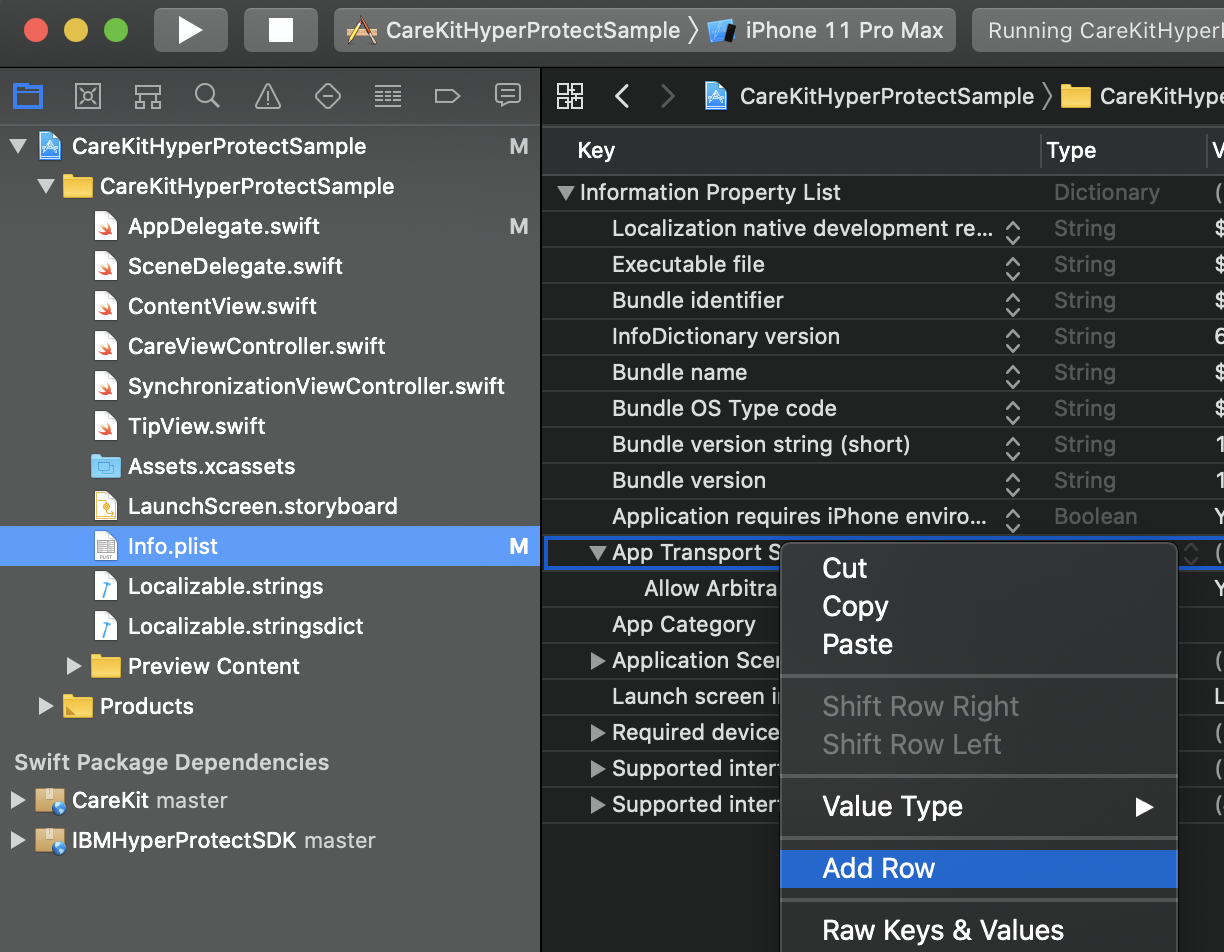Click the Type column header

[1071, 150]
